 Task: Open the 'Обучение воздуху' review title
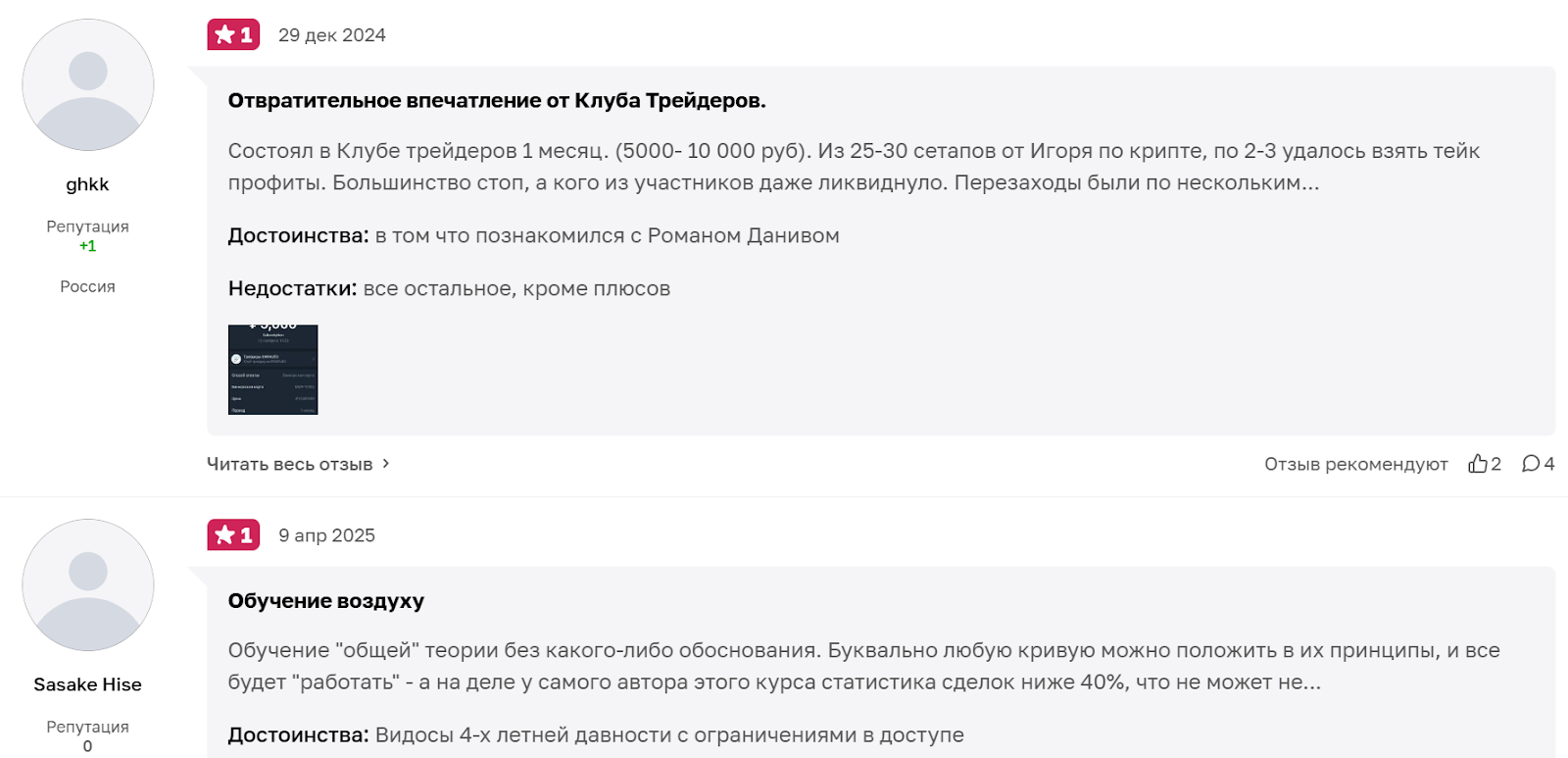(326, 601)
